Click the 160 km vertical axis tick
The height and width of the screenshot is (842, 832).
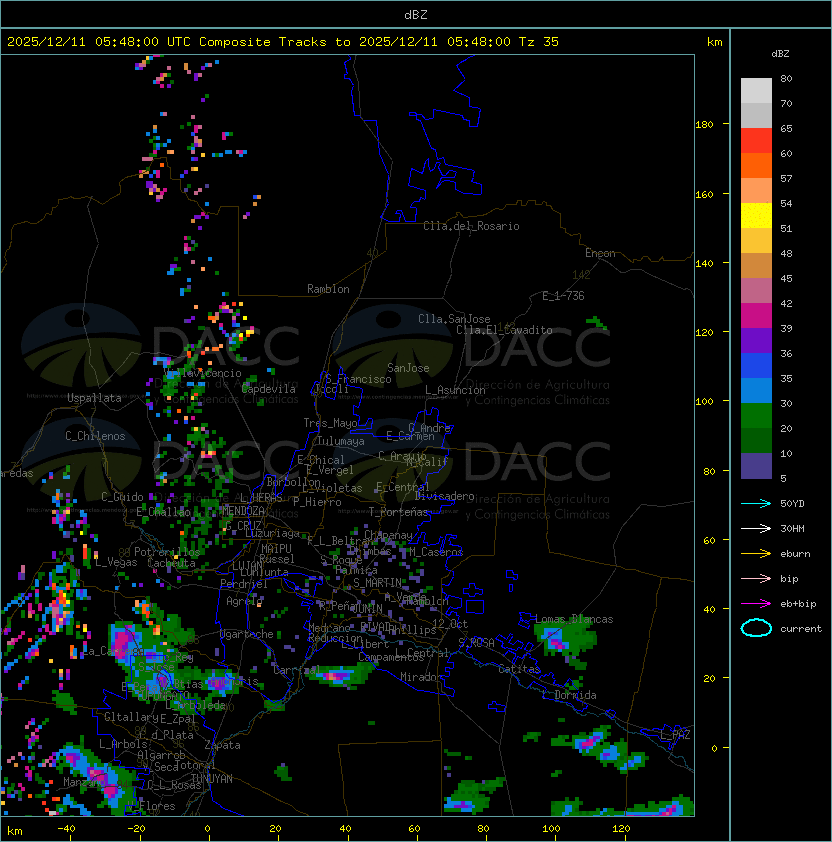point(704,194)
